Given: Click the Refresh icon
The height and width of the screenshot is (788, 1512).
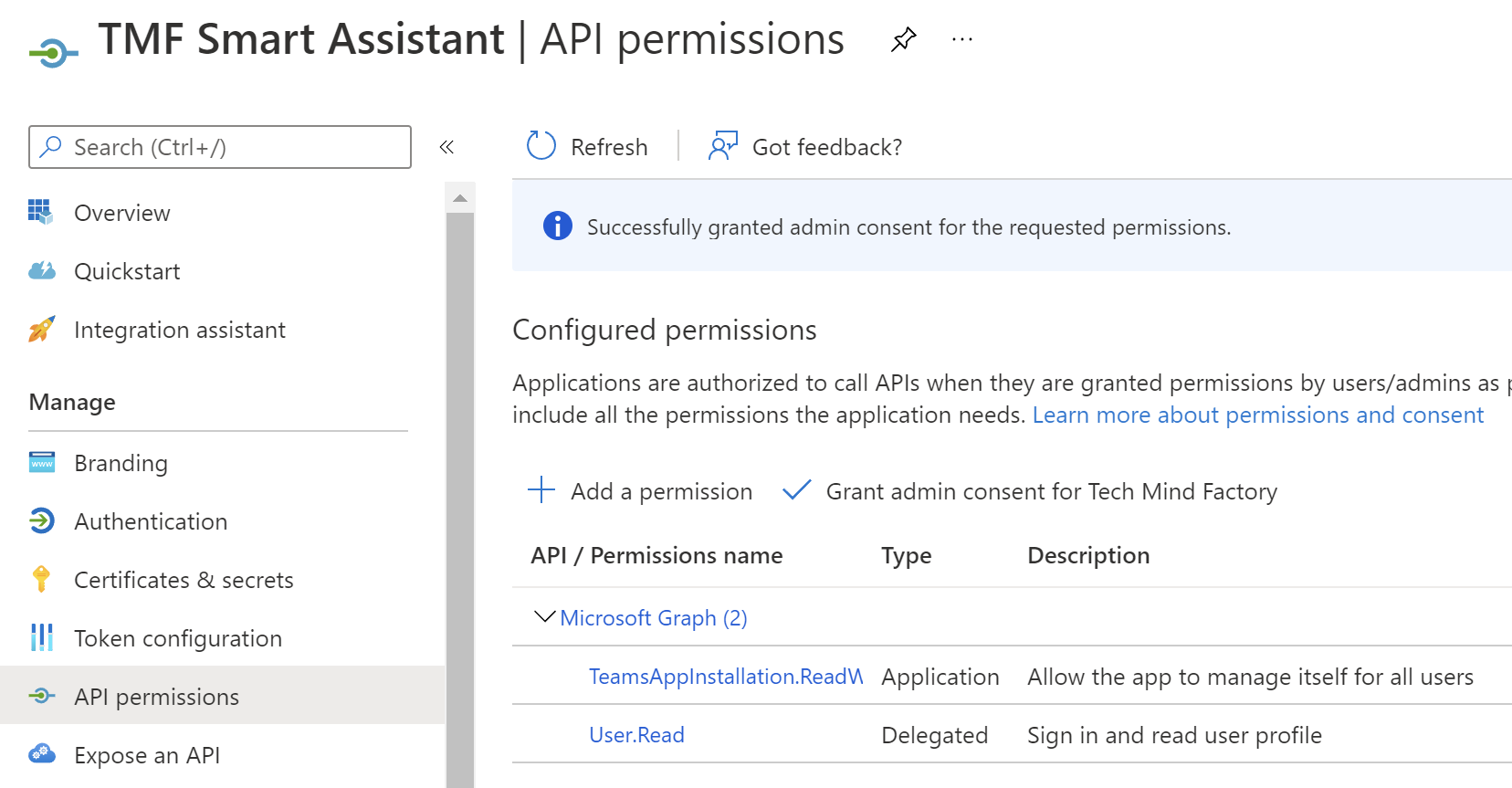Looking at the screenshot, I should pyautogui.click(x=541, y=146).
